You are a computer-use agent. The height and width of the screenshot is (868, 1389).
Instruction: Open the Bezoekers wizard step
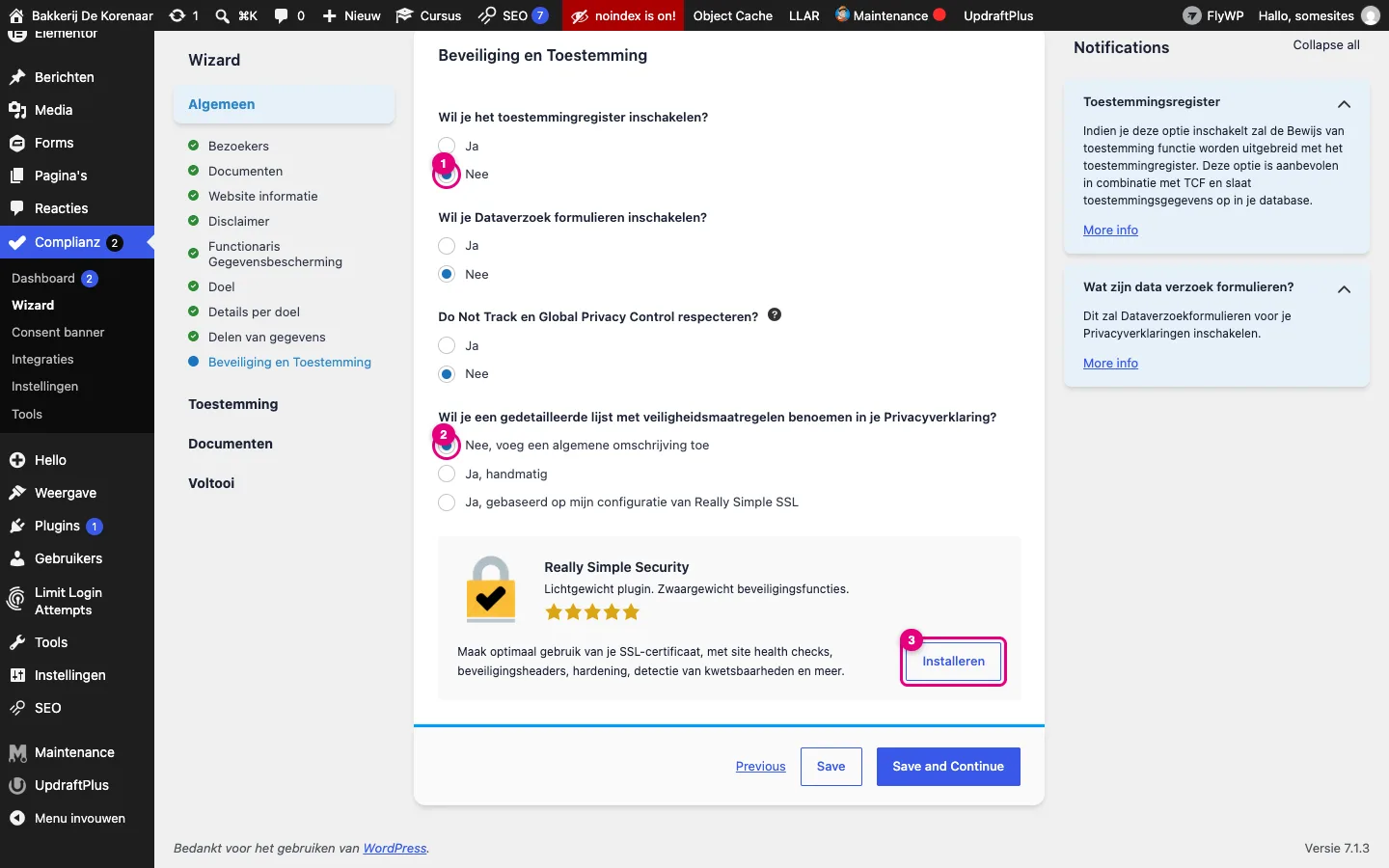[238, 146]
